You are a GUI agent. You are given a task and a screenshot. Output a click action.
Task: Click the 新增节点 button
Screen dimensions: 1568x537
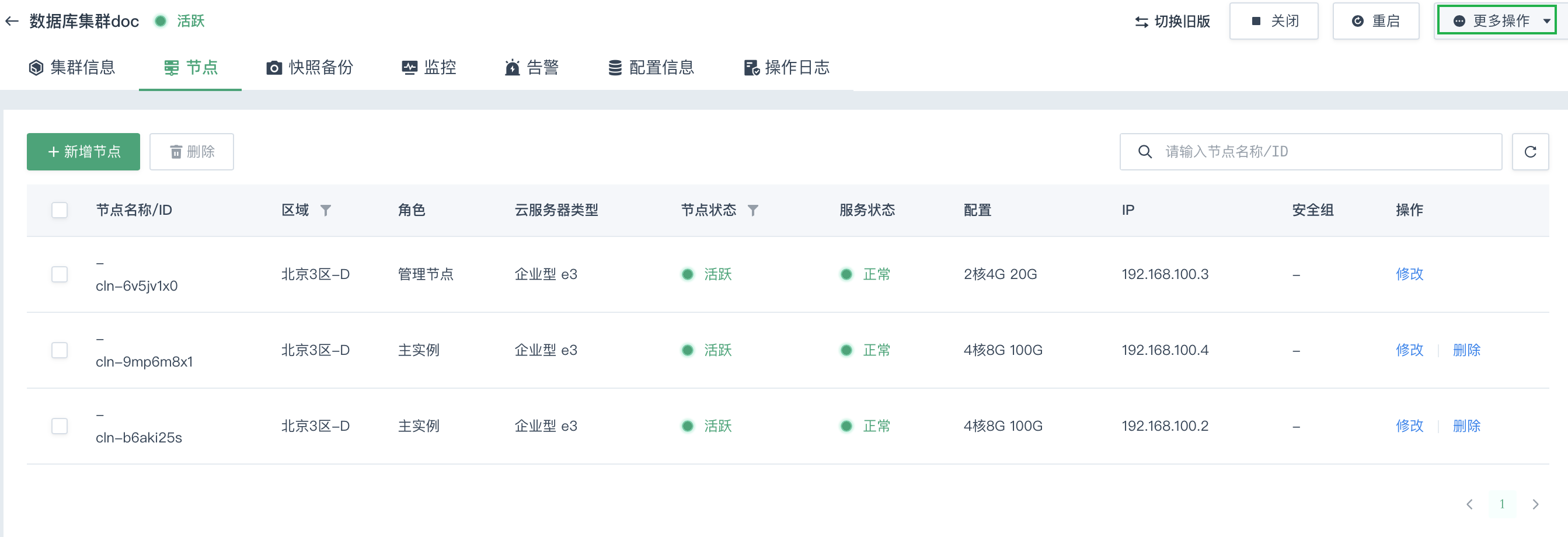83,152
